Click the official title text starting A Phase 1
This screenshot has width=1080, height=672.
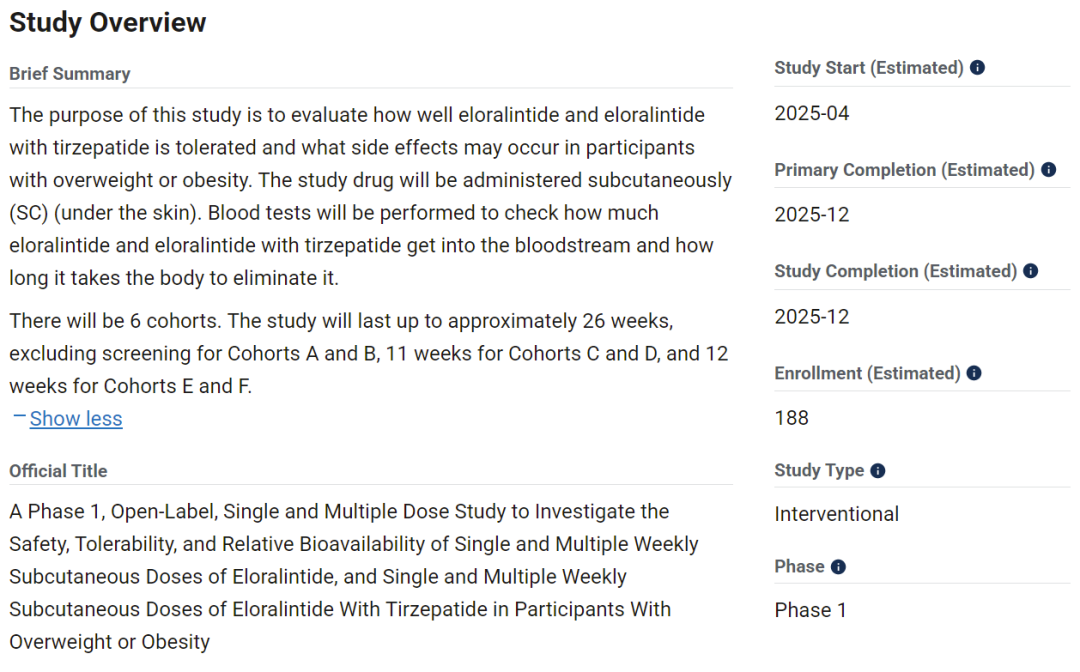pos(353,577)
